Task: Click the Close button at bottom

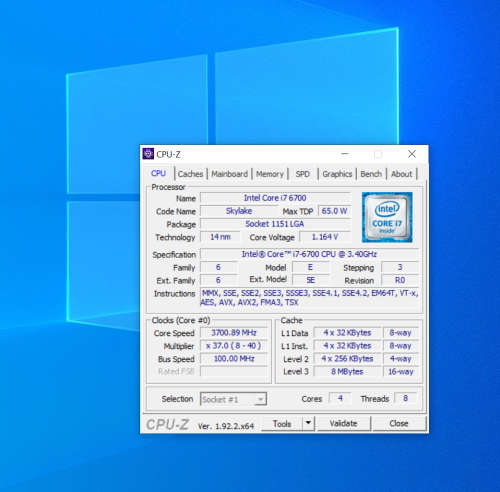Action: (399, 424)
